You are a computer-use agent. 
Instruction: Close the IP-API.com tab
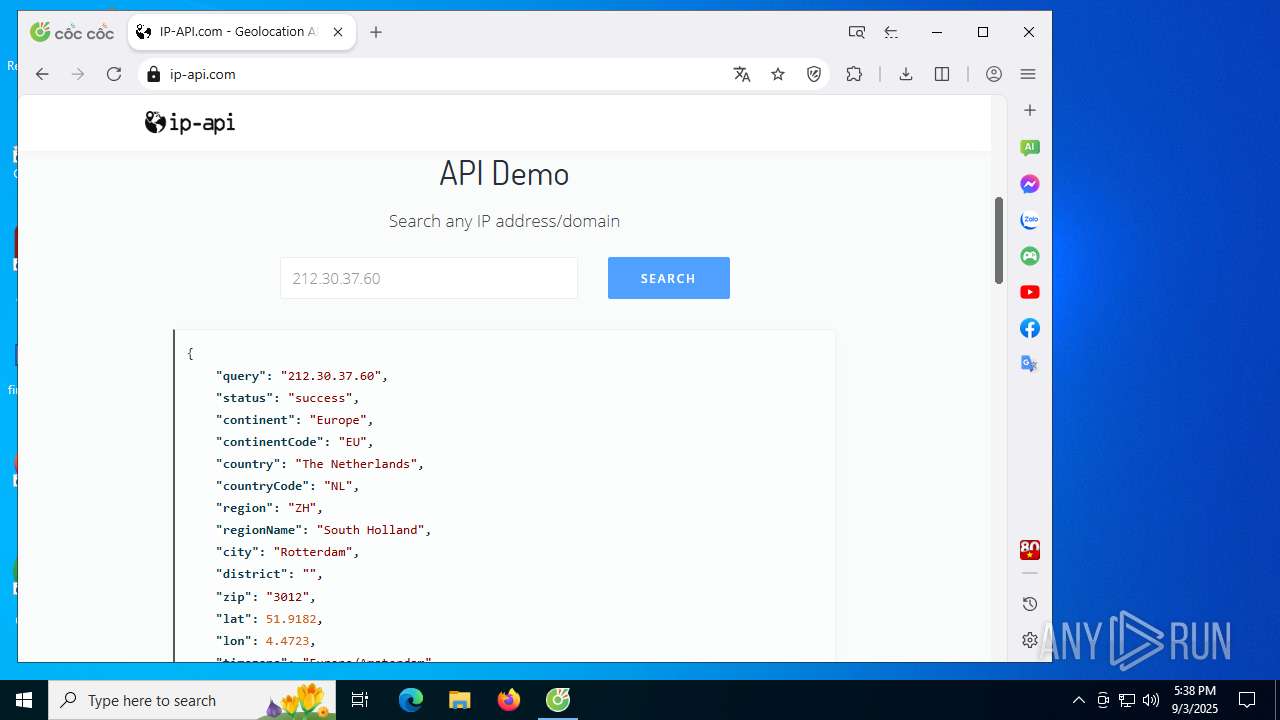[338, 32]
